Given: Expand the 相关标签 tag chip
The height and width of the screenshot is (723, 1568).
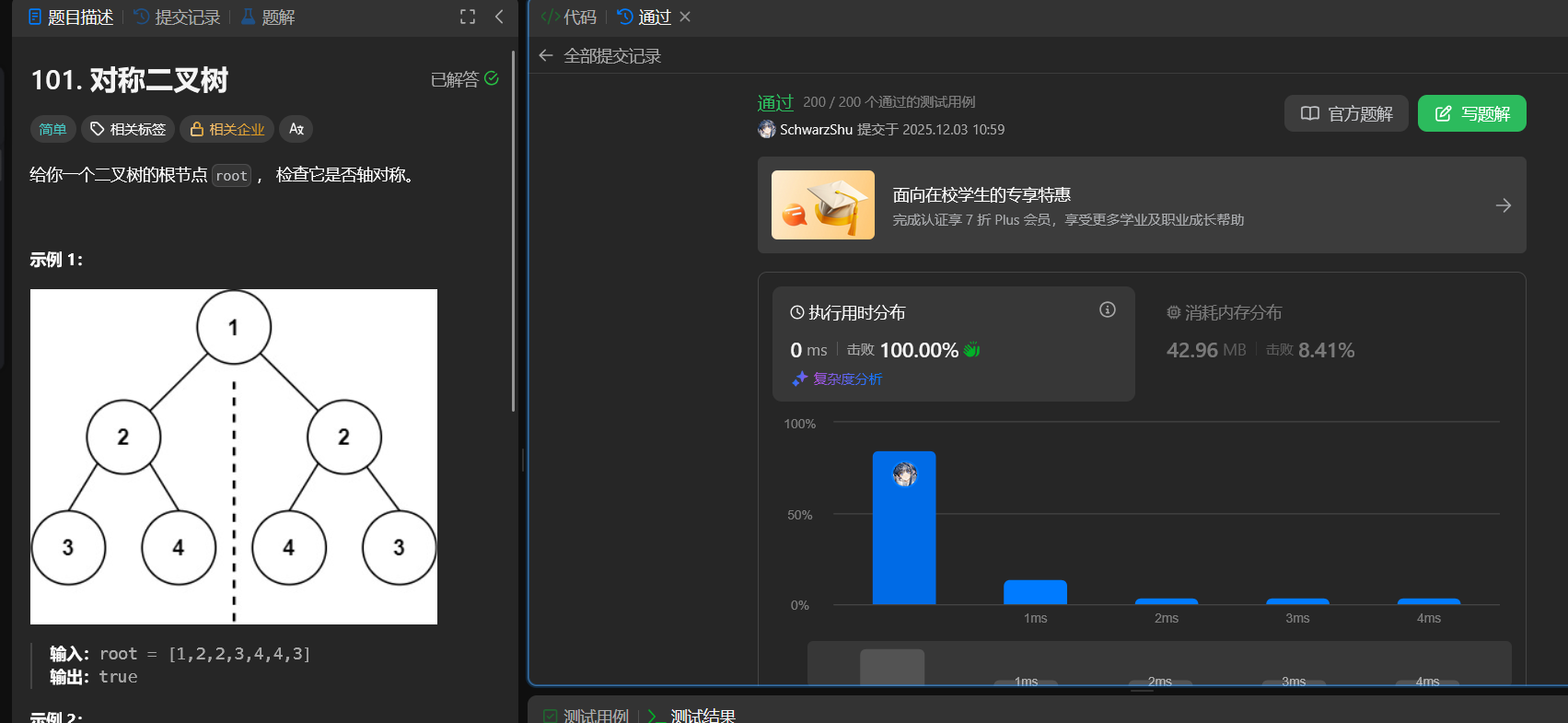Looking at the screenshot, I should point(128,129).
